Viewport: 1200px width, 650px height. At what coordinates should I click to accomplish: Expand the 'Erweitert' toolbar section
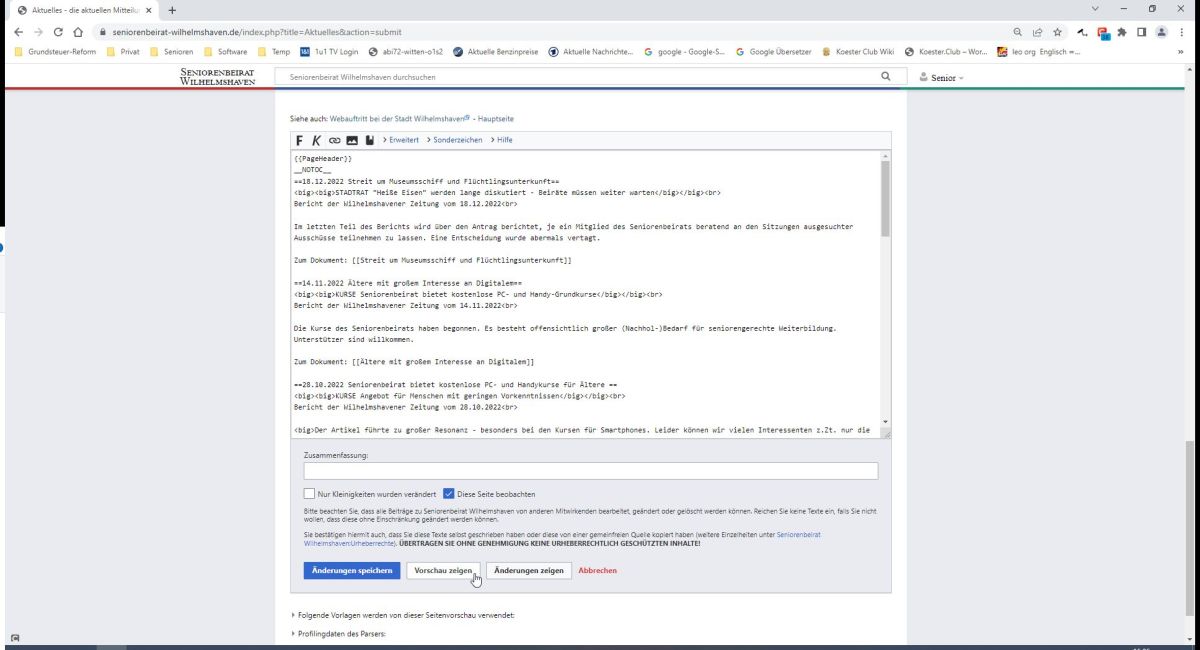click(400, 140)
